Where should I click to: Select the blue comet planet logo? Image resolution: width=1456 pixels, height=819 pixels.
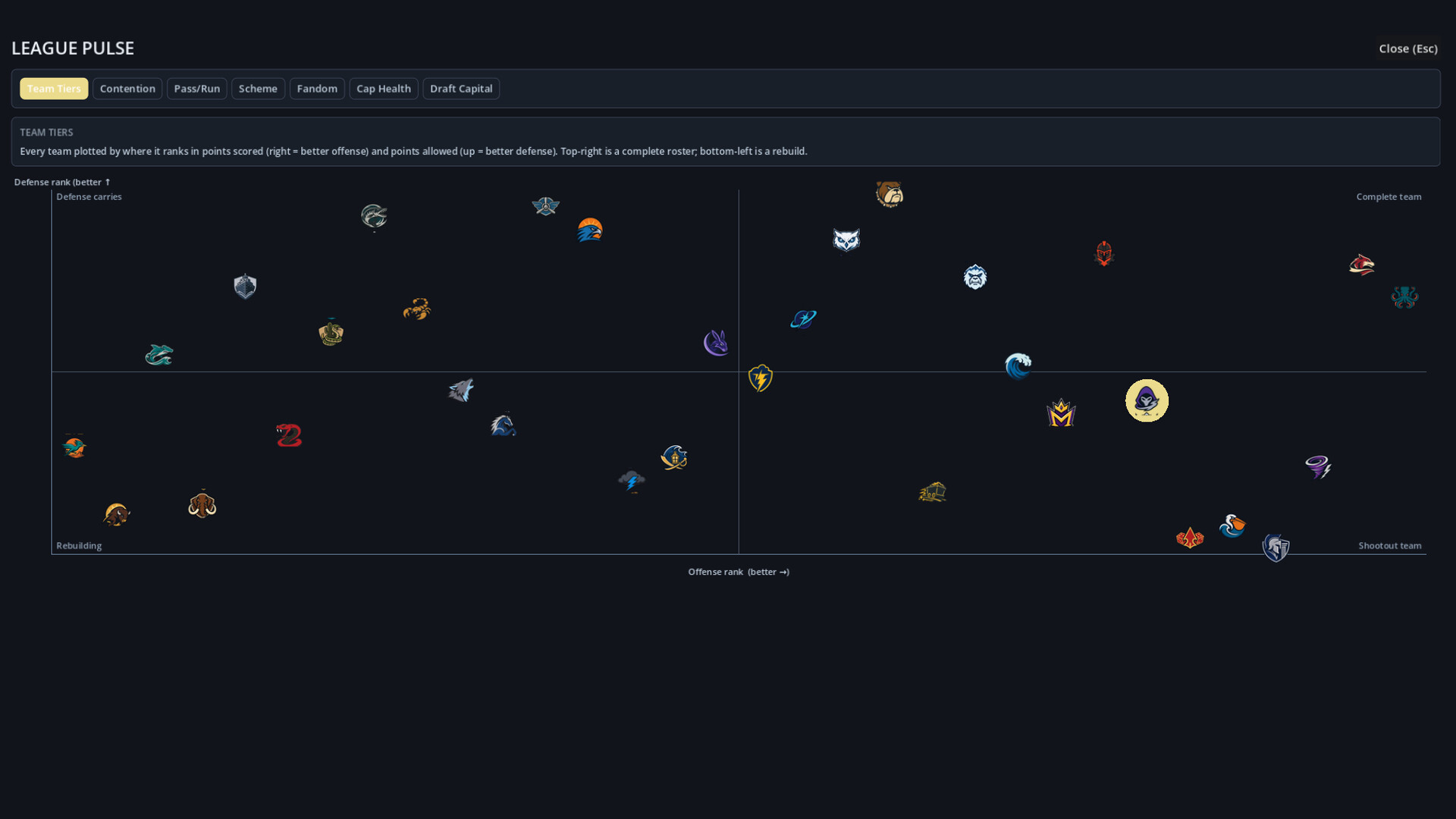tap(803, 319)
